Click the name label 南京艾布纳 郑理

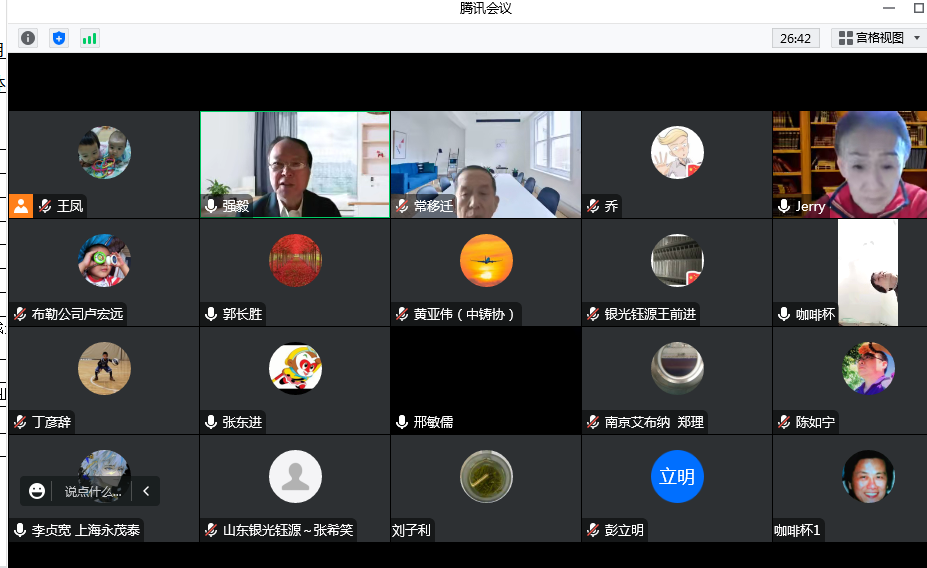tap(654, 422)
